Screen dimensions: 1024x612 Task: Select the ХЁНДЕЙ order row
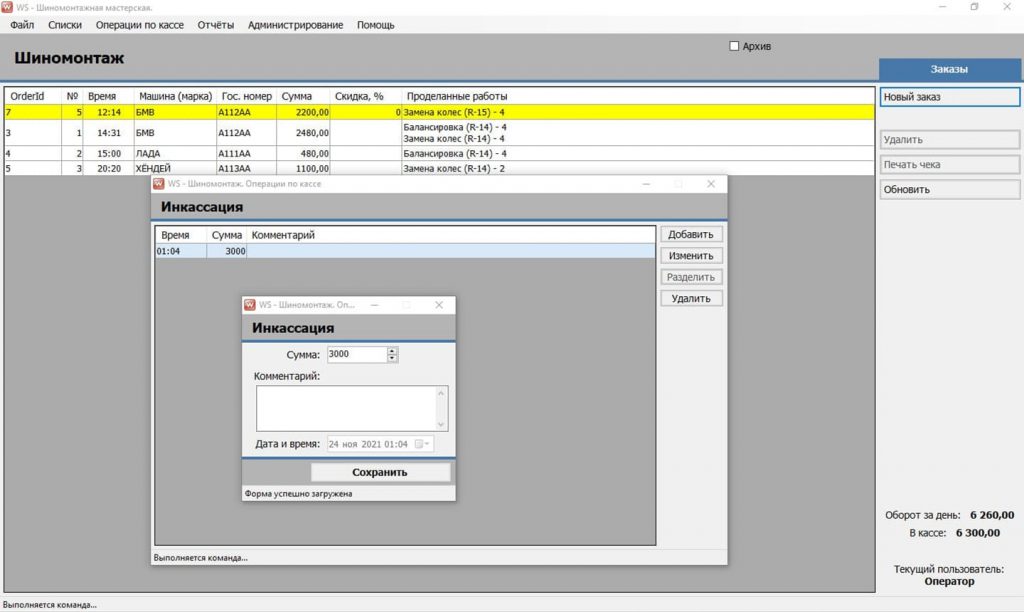coord(440,169)
